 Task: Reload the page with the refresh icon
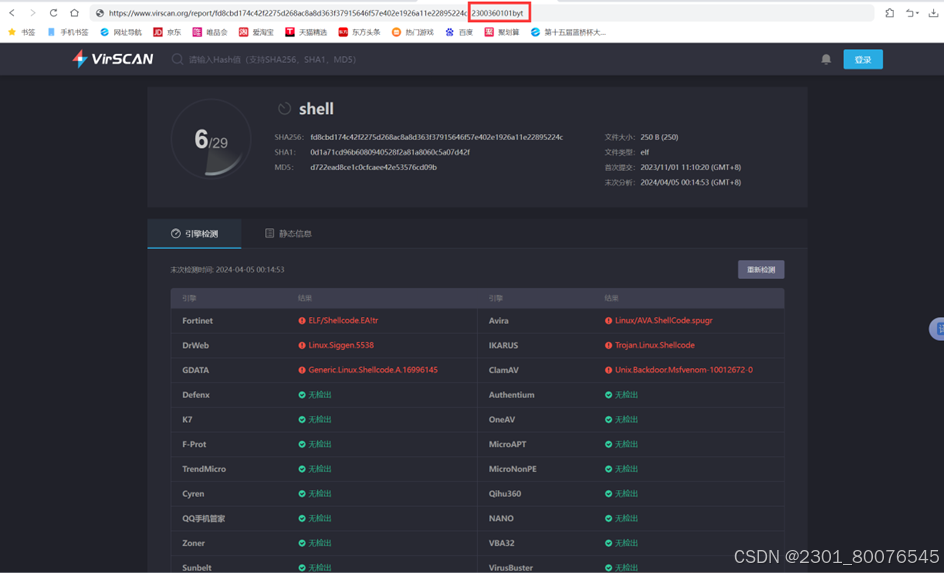pyautogui.click(x=54, y=13)
